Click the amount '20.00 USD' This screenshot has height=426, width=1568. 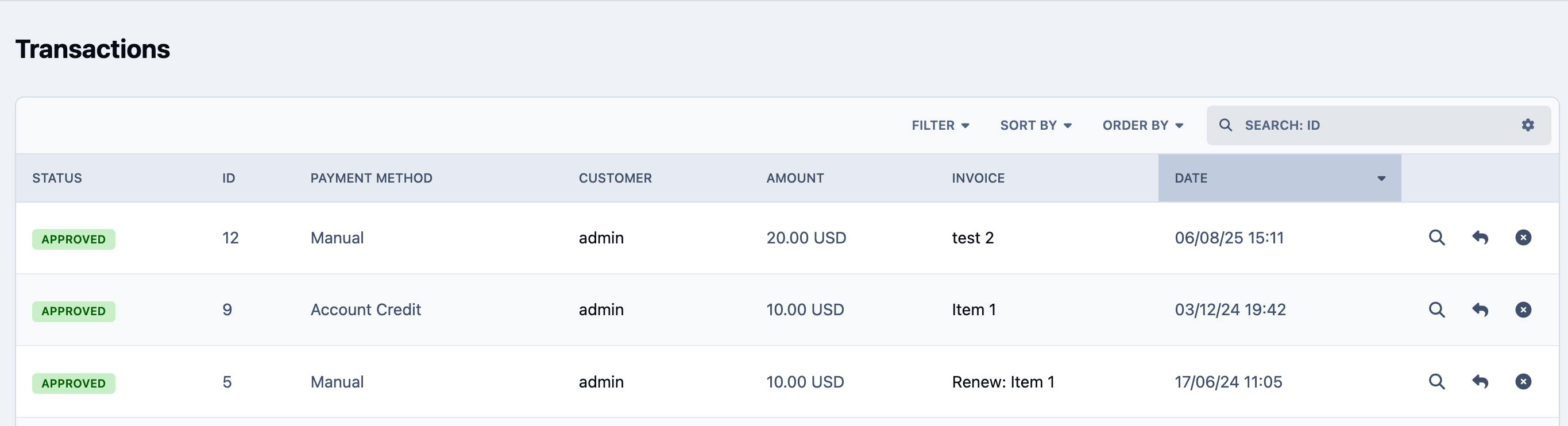click(x=806, y=238)
